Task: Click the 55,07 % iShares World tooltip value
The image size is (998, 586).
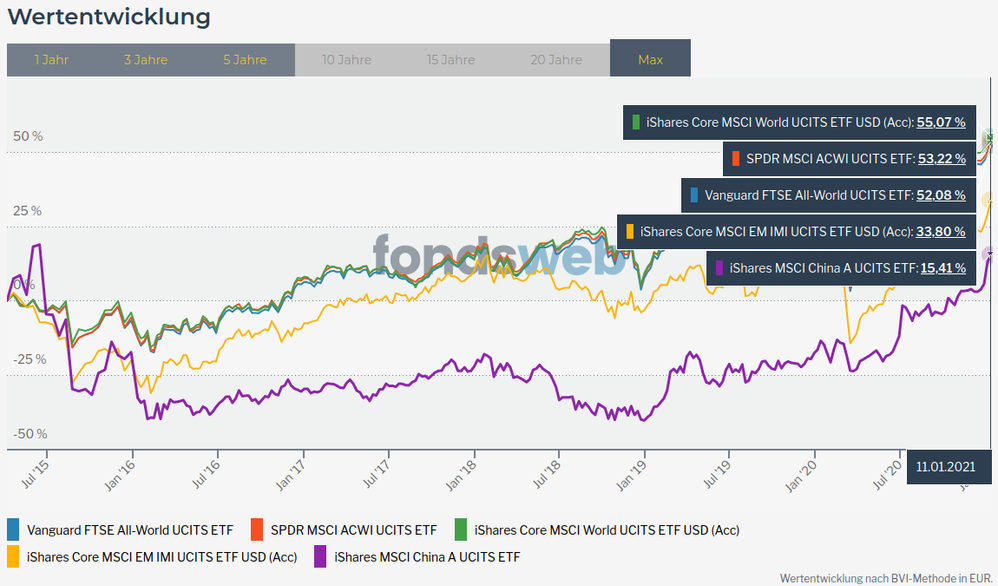Action: tap(941, 123)
